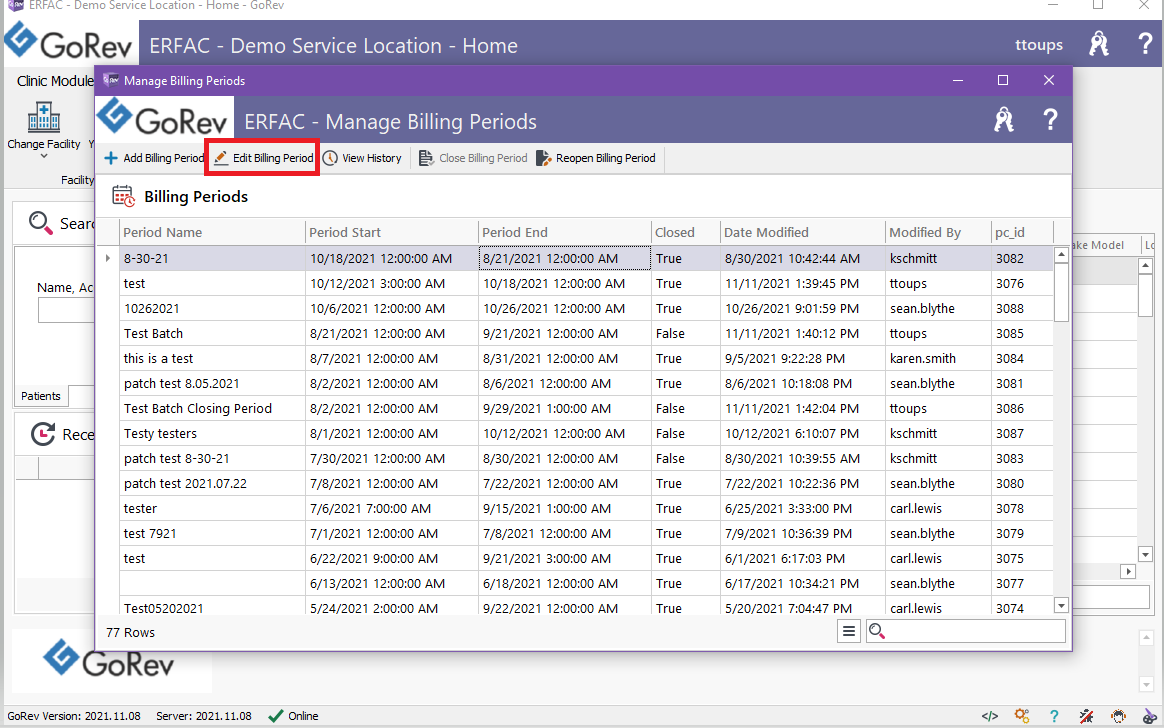Click the keys icon in the Home window header
Viewport: 1164px width, 728px height.
(x=1099, y=45)
